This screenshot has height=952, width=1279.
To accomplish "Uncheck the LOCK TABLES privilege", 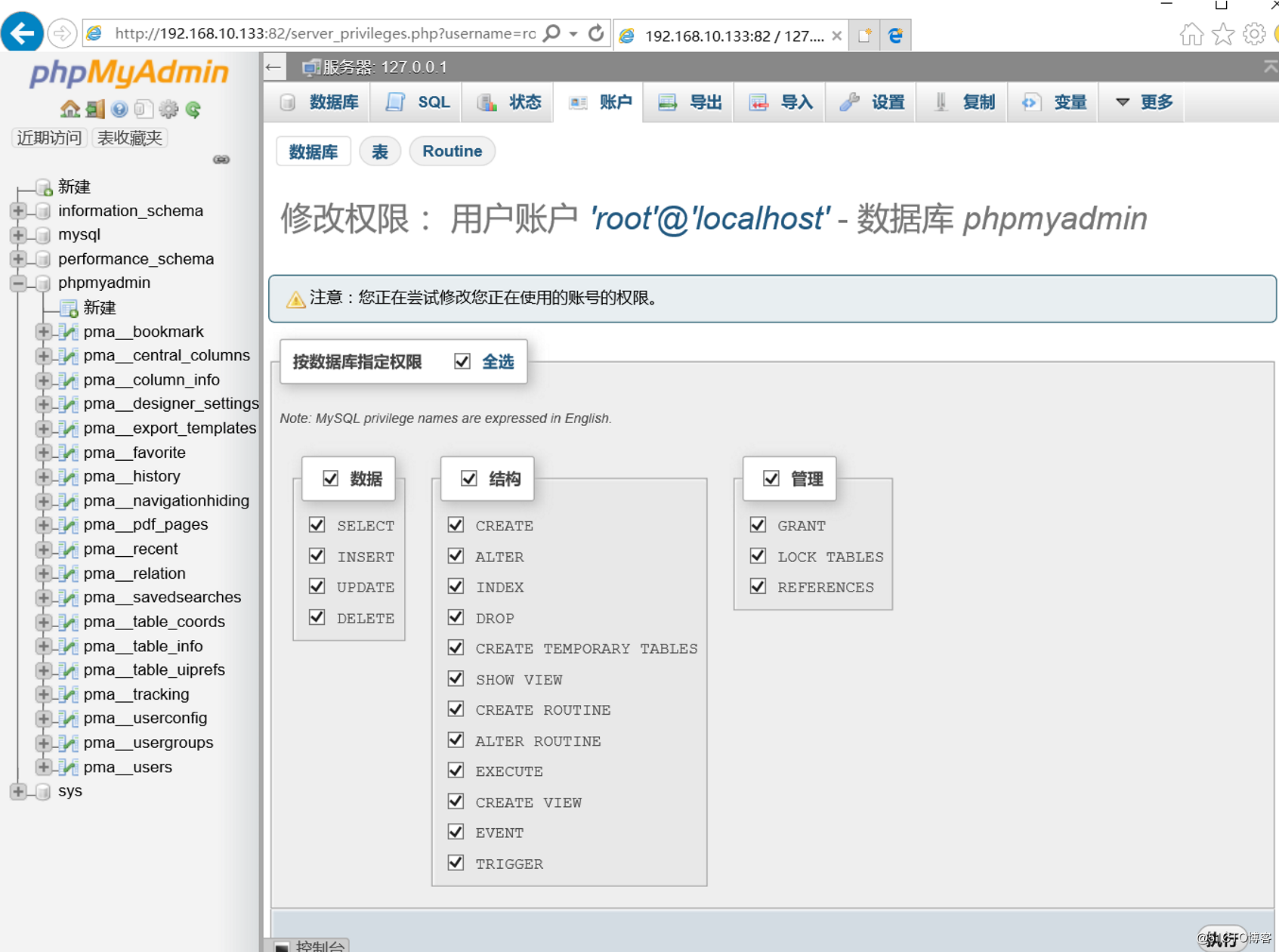I will coord(758,555).
